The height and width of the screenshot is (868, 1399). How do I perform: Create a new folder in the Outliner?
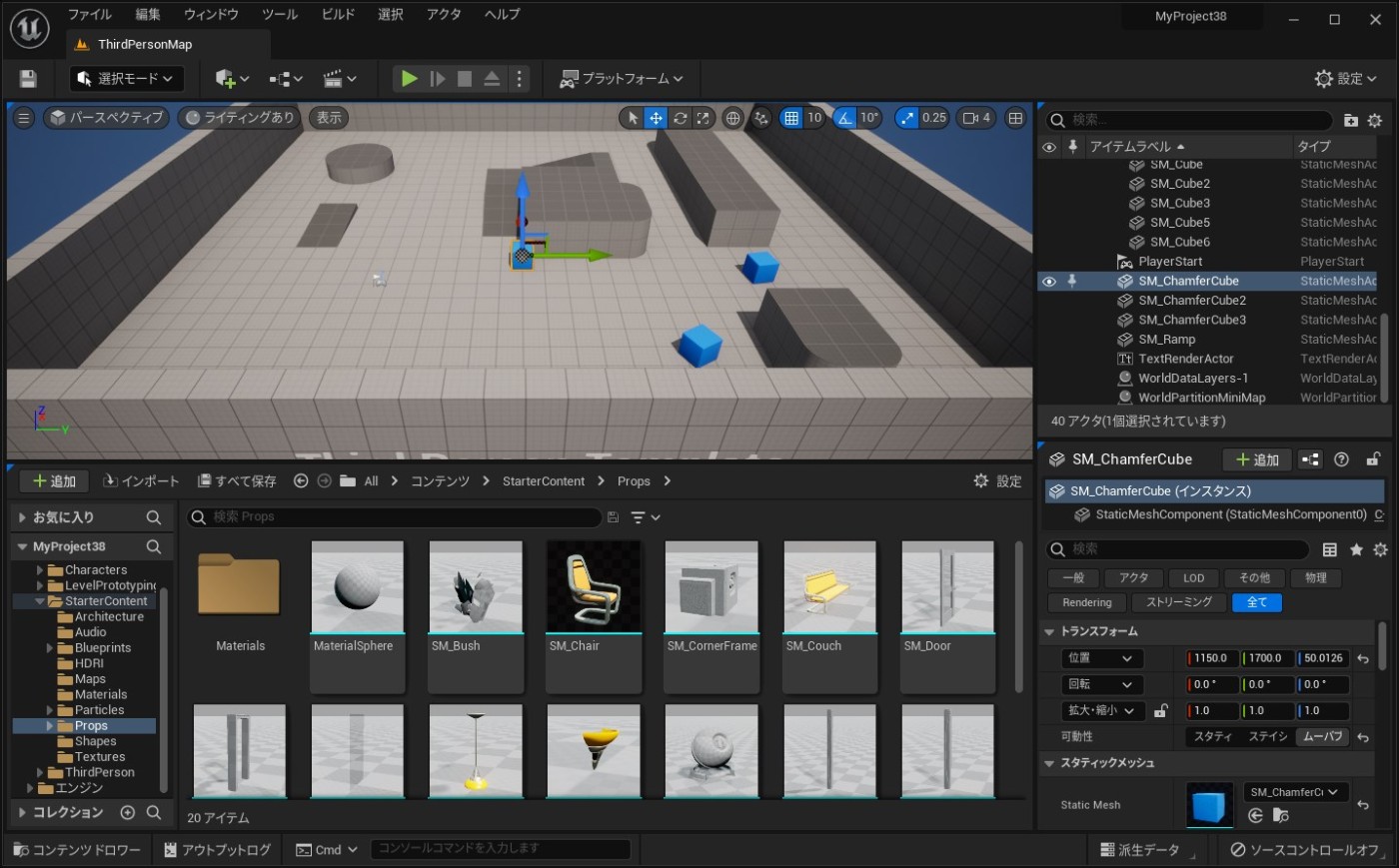[1351, 120]
